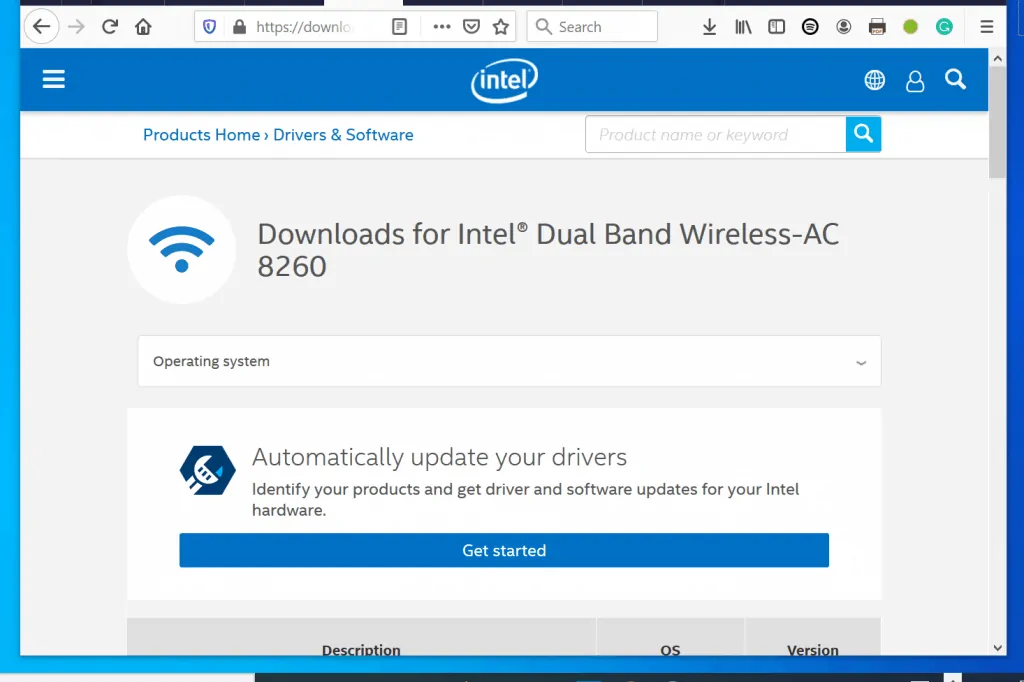The image size is (1024, 682).
Task: Open page actions three-dot menu
Action: click(442, 27)
